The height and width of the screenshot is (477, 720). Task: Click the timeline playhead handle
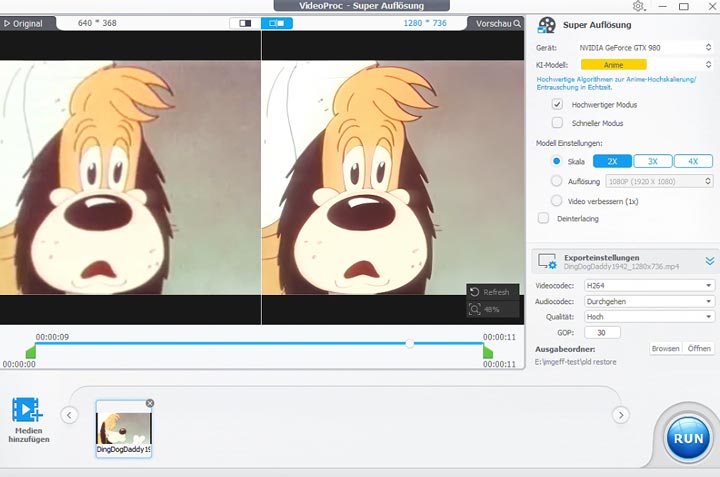click(x=410, y=343)
